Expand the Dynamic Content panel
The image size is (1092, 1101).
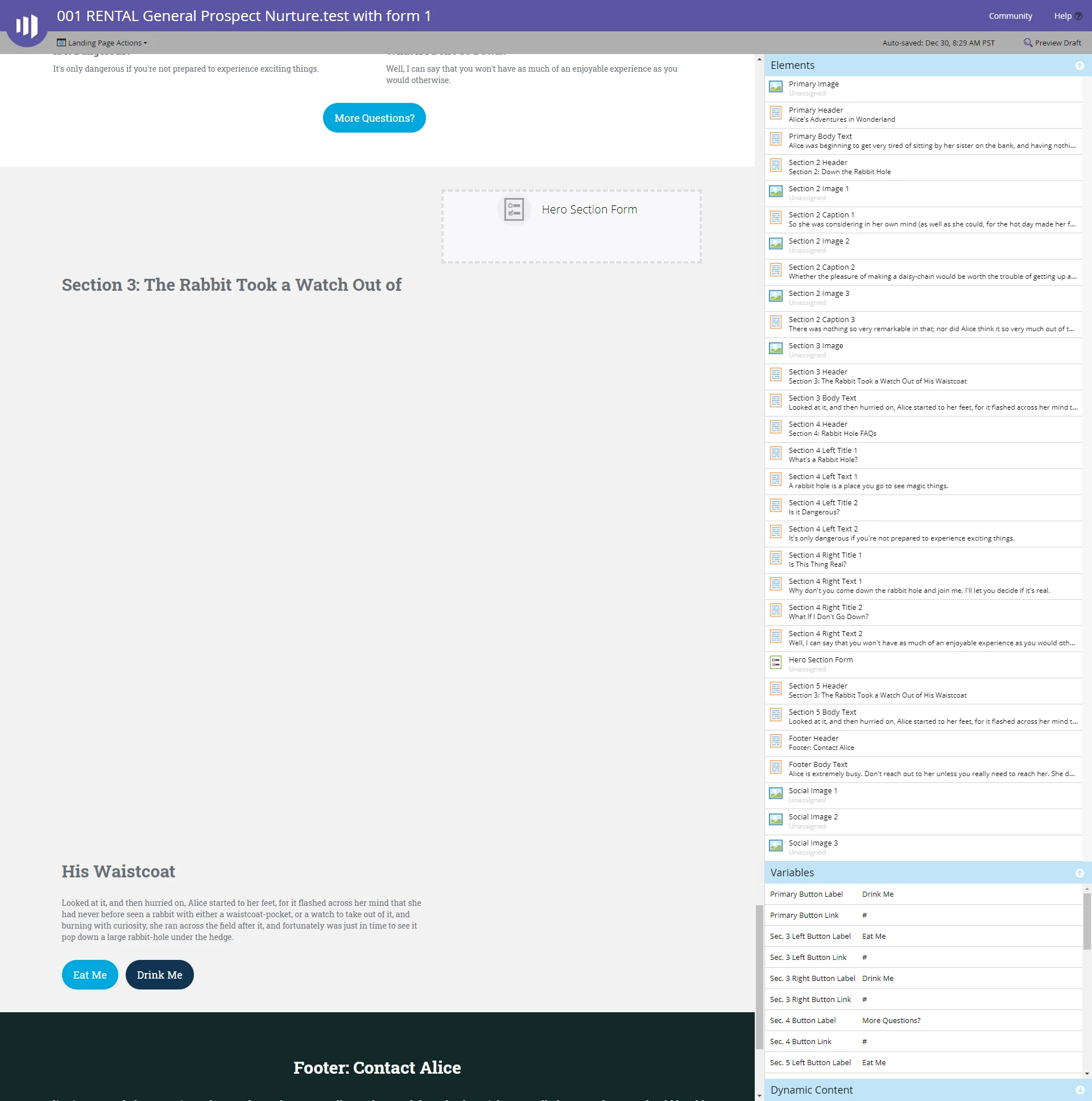pos(1079,1090)
